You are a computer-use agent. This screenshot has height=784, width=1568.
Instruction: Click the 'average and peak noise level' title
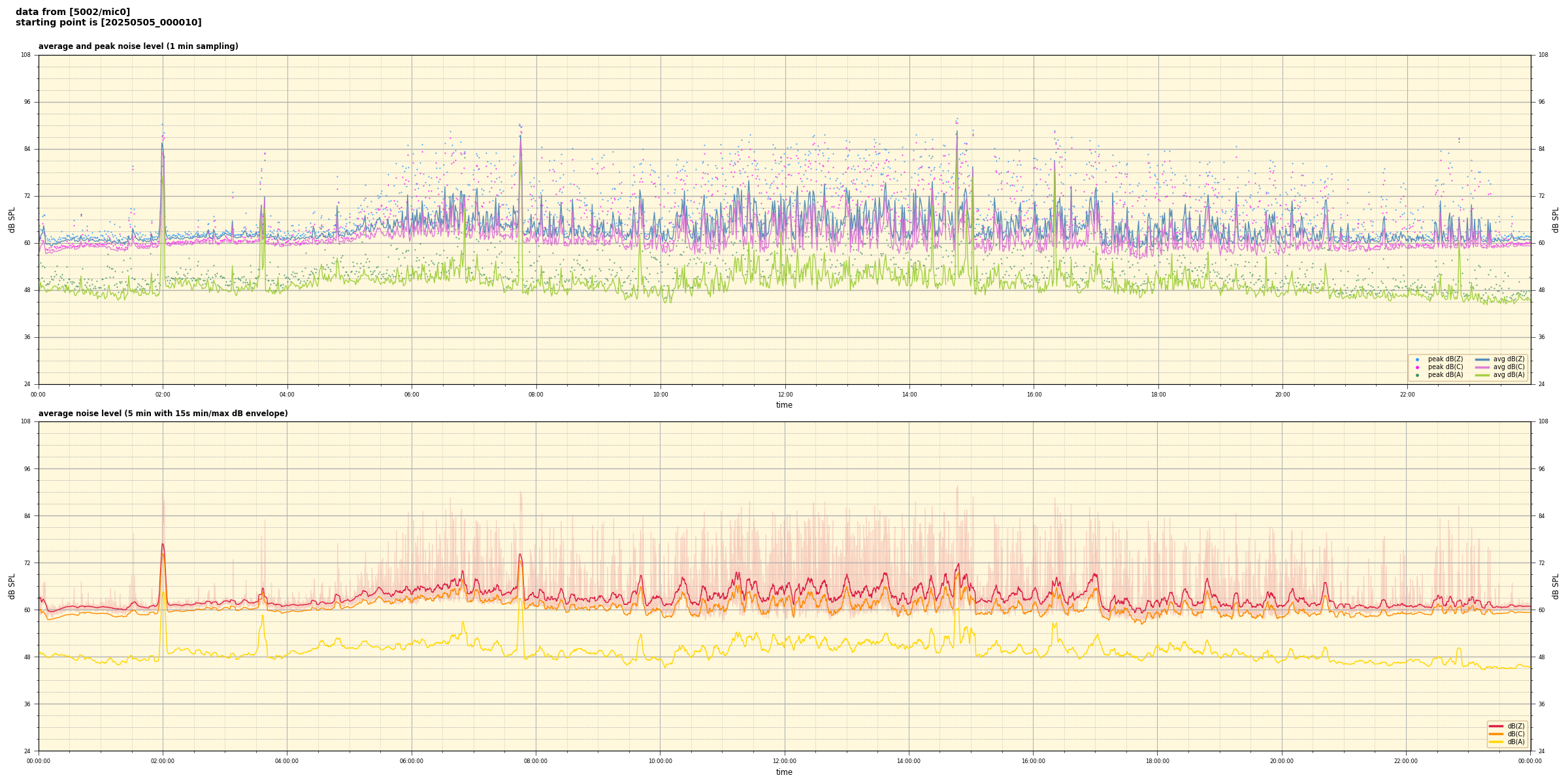(138, 46)
